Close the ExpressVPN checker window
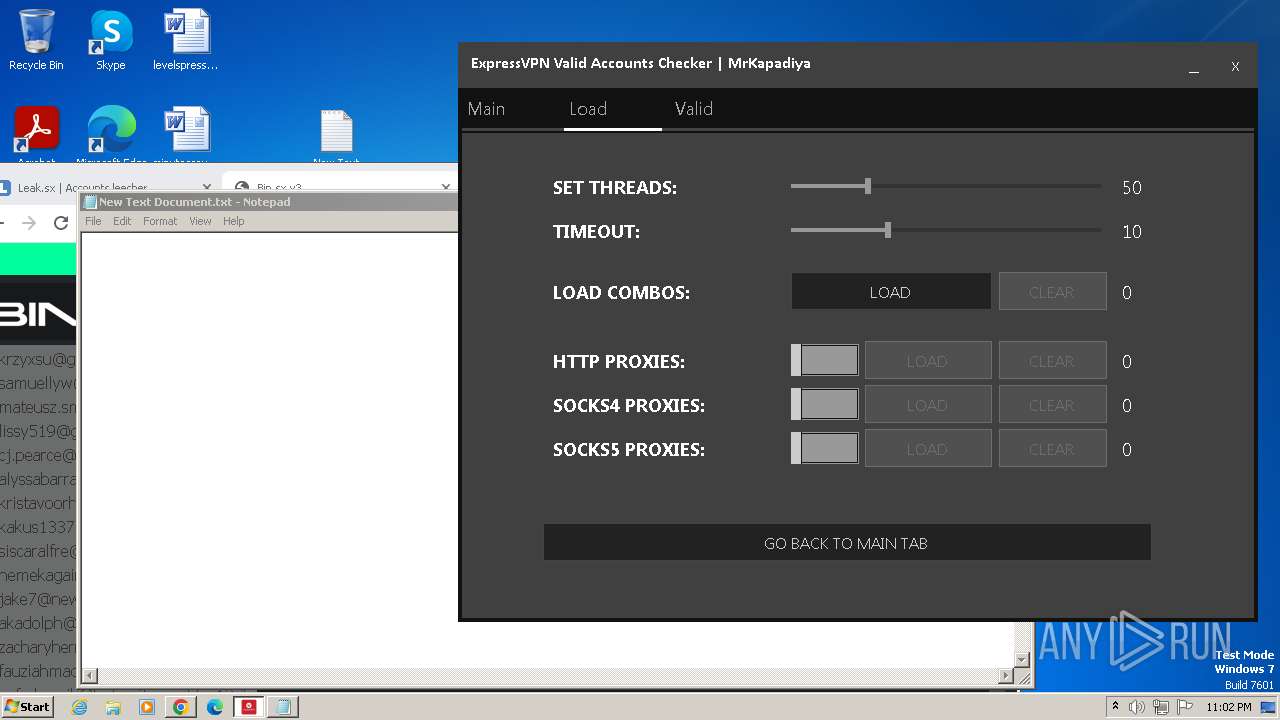The image size is (1280, 720). (1235, 67)
